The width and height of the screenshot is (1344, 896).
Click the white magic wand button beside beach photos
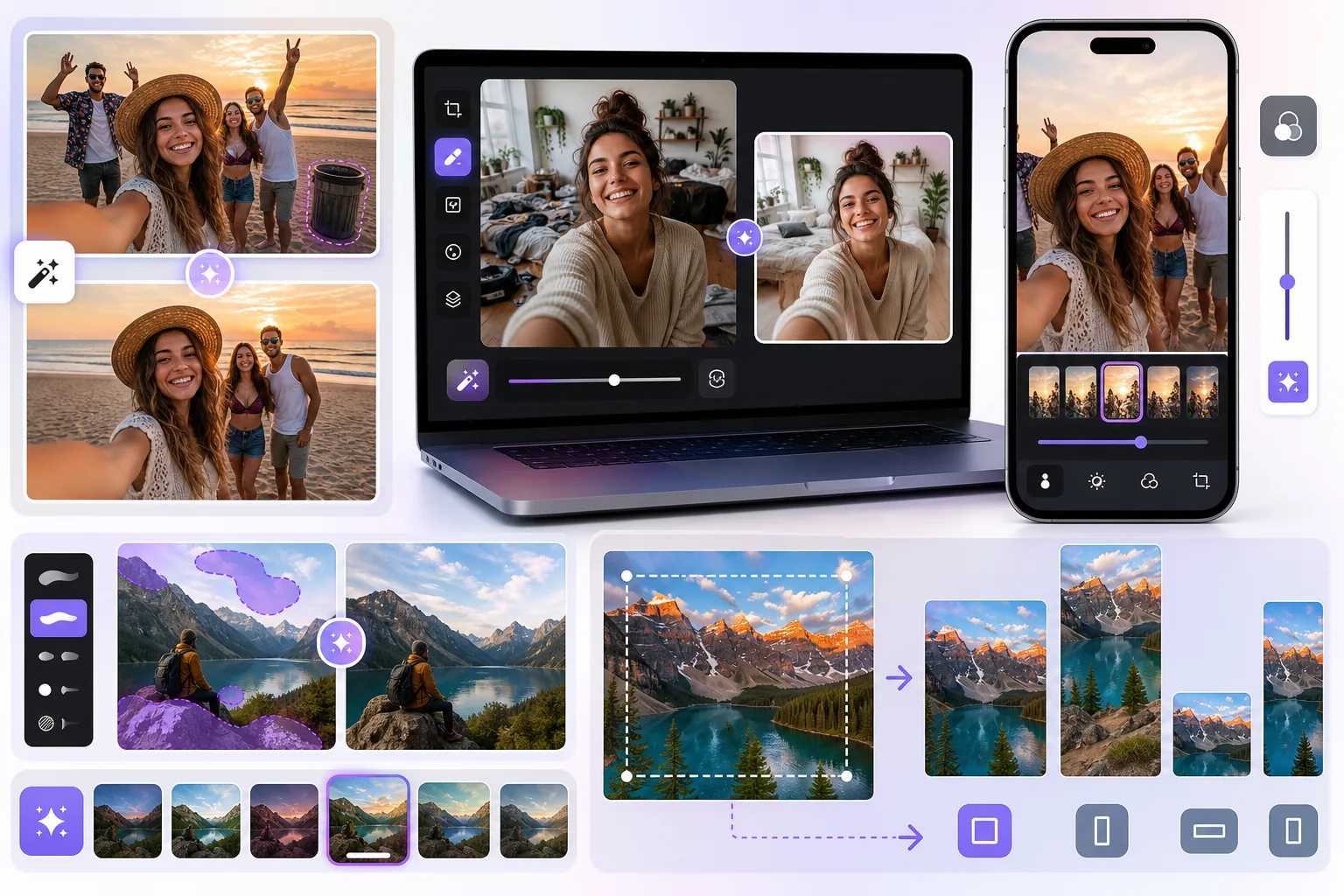(x=44, y=272)
